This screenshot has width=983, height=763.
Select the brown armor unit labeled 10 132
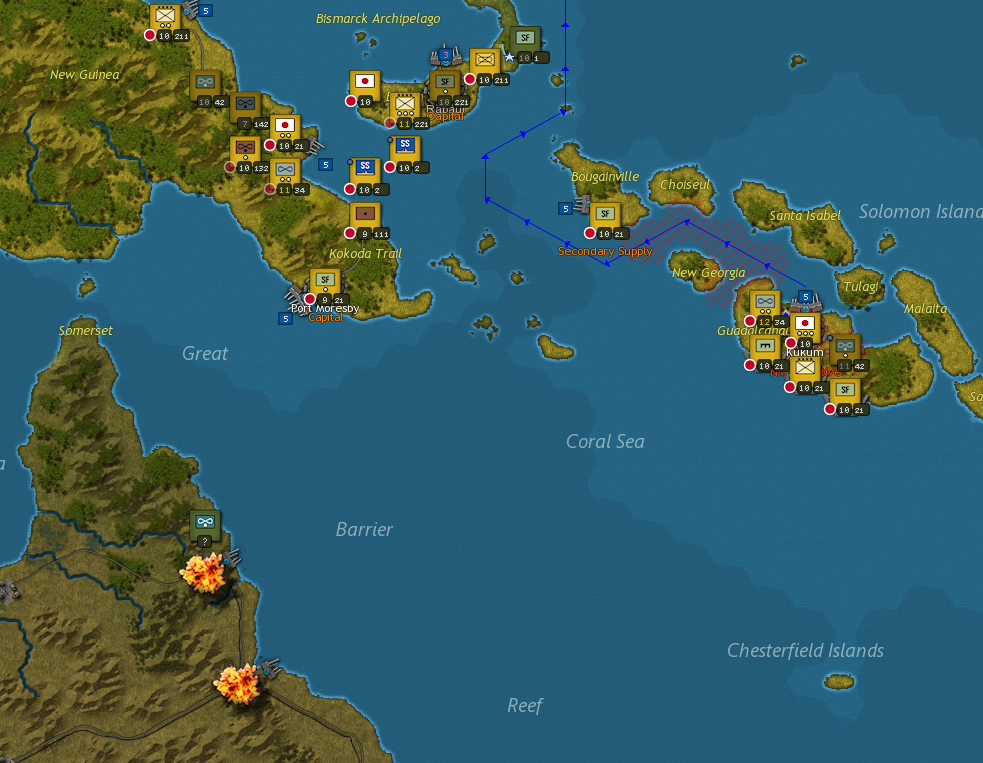[x=245, y=152]
